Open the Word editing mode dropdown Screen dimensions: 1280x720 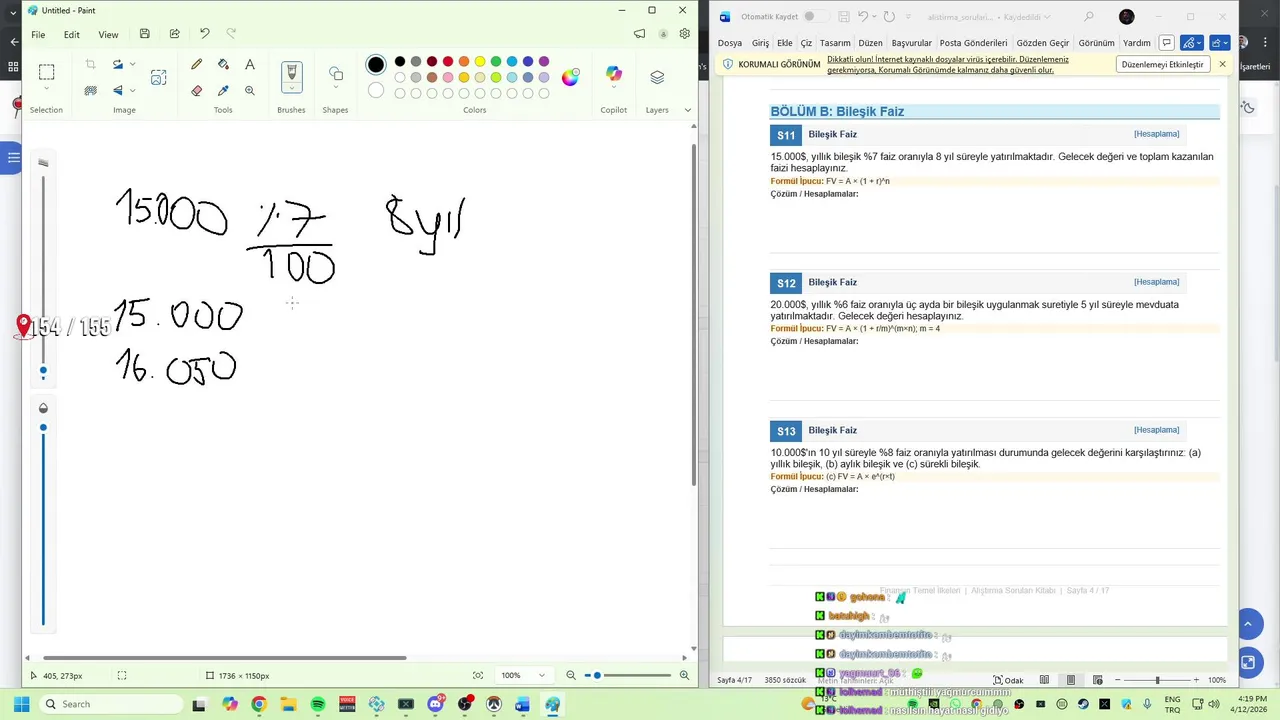1190,43
